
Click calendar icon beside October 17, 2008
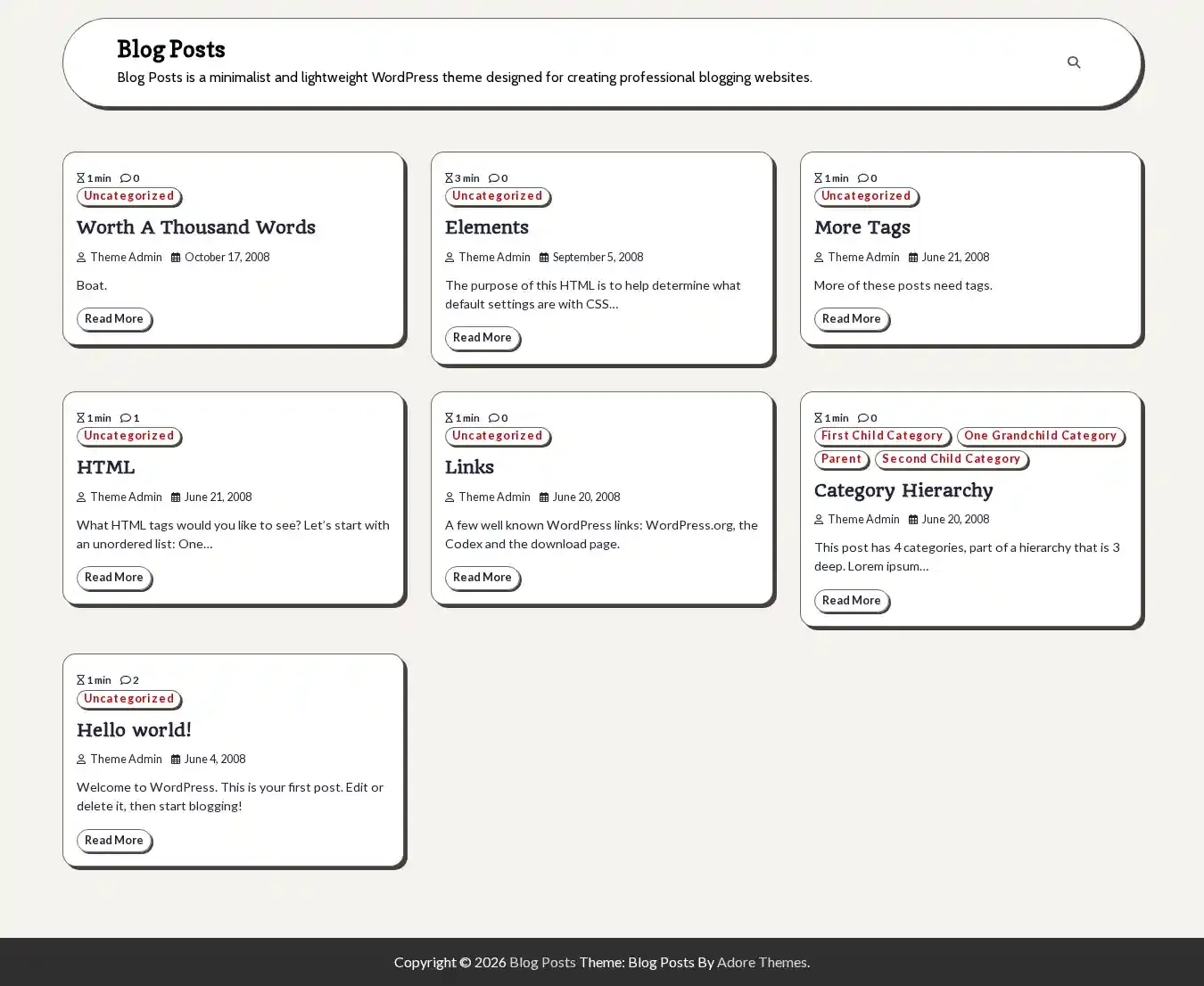tap(176, 258)
